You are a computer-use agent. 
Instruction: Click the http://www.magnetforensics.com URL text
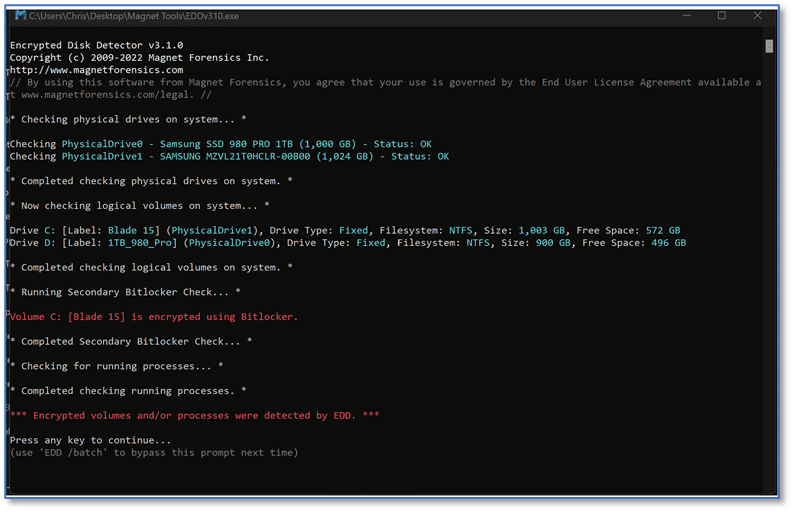click(x=97, y=70)
